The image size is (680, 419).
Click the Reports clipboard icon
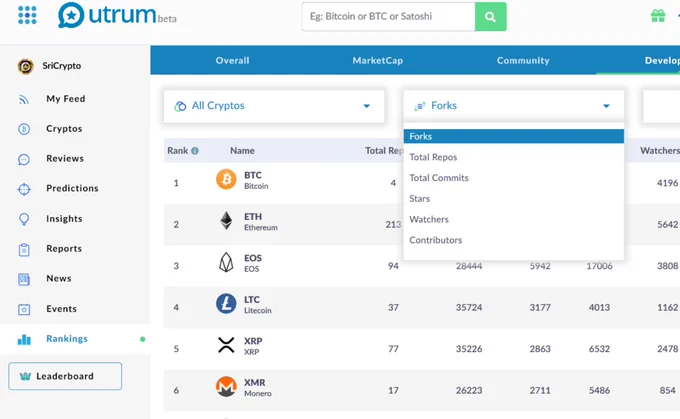(x=24, y=249)
